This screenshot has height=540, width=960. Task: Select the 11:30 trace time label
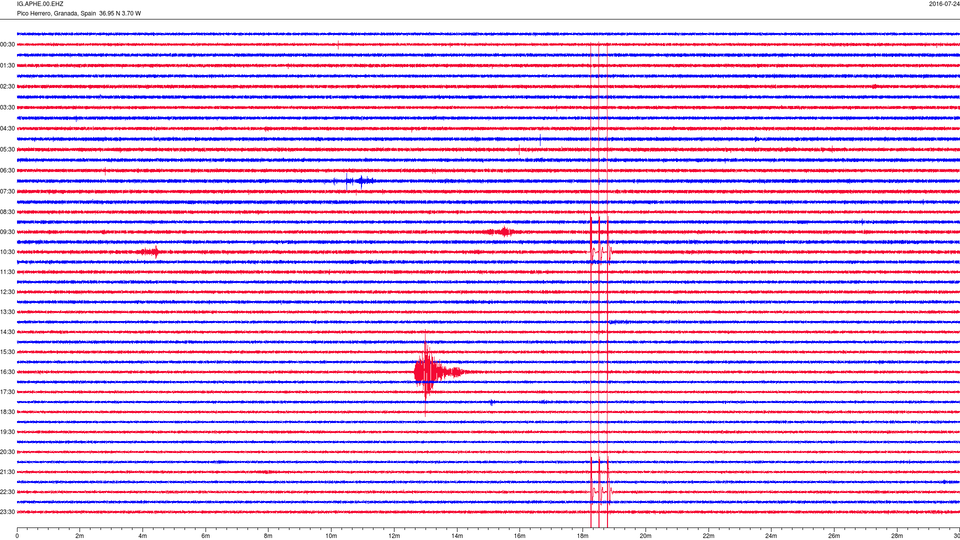(7, 272)
